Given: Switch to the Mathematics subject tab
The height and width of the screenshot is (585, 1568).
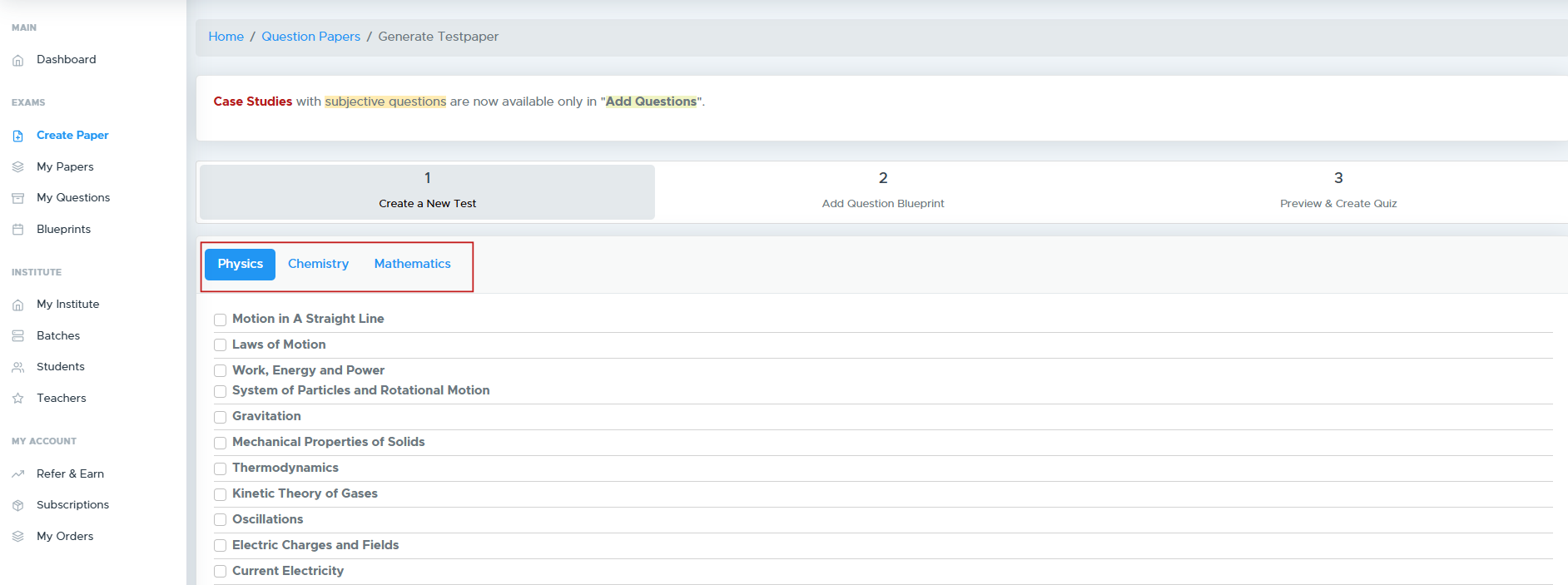Looking at the screenshot, I should coord(412,264).
